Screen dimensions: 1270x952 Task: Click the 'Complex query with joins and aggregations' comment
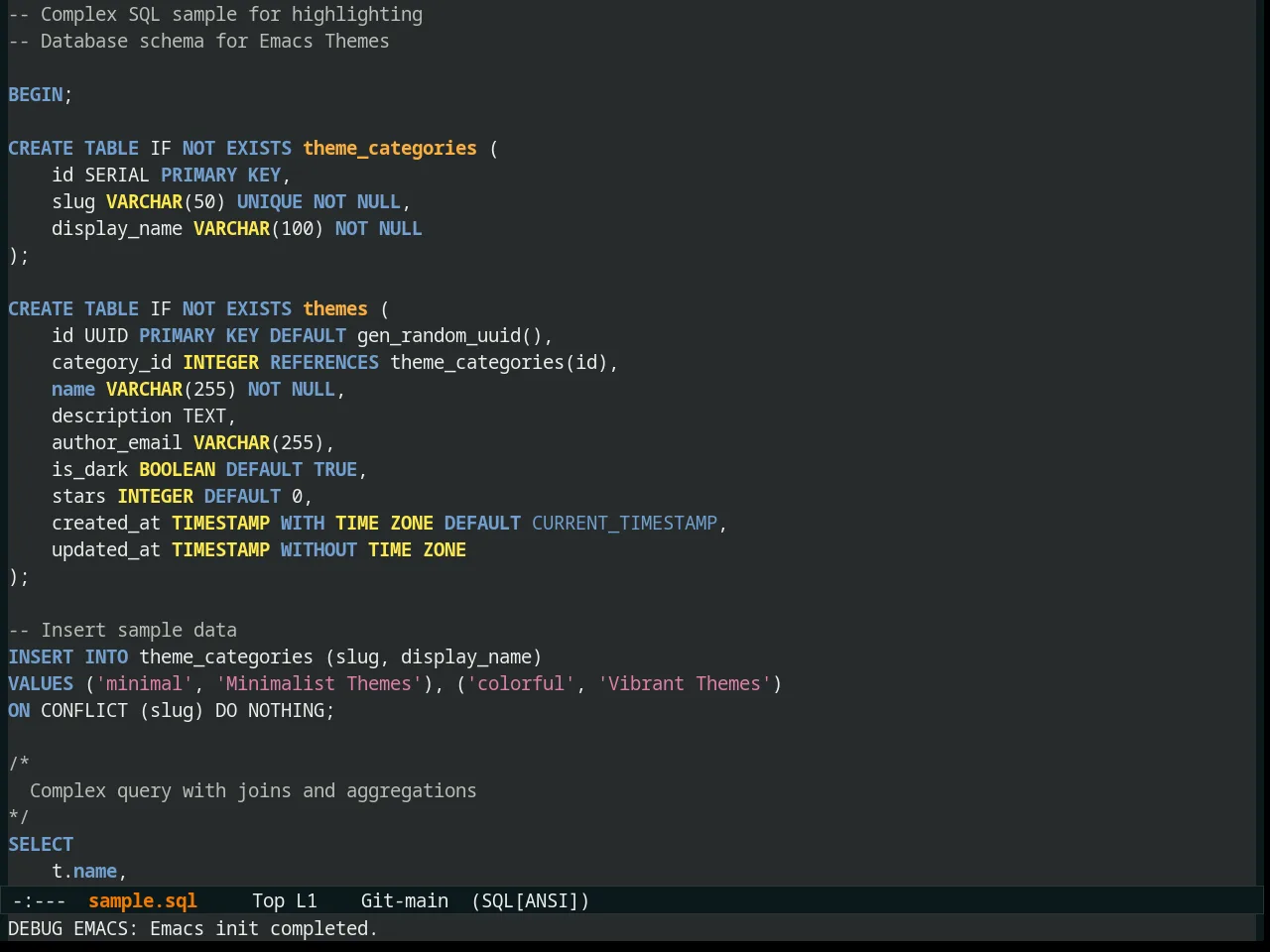(253, 790)
